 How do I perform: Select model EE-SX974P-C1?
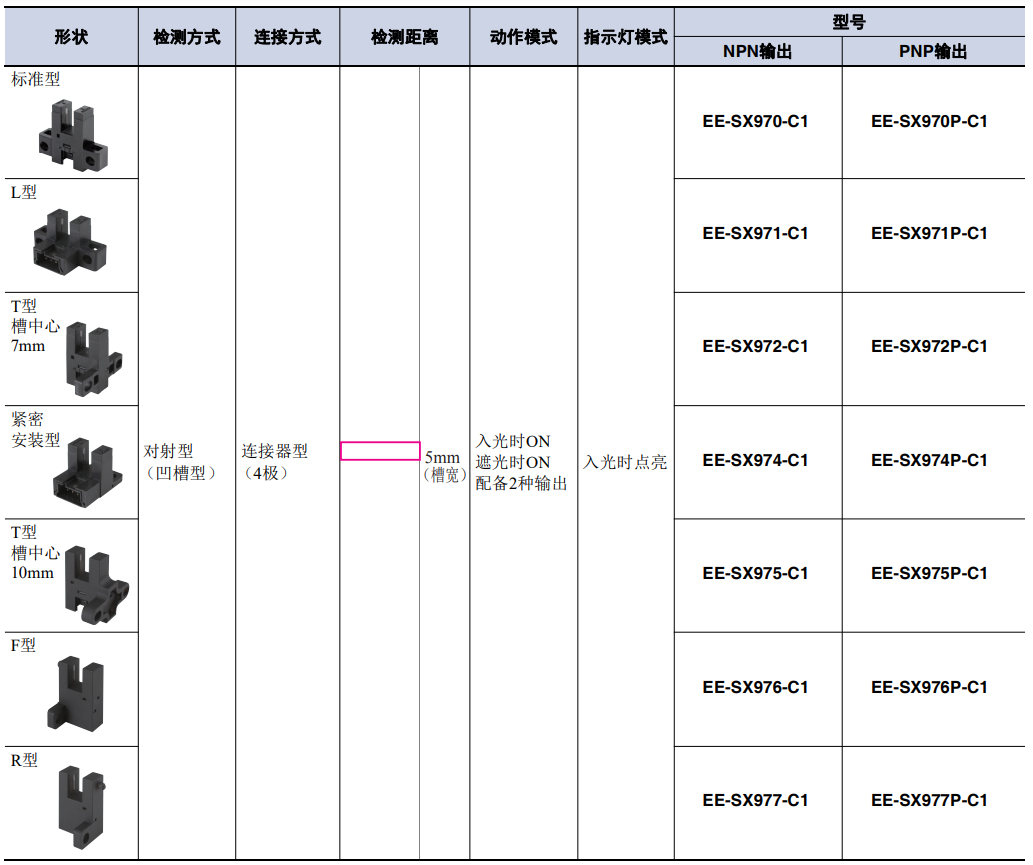click(x=929, y=460)
